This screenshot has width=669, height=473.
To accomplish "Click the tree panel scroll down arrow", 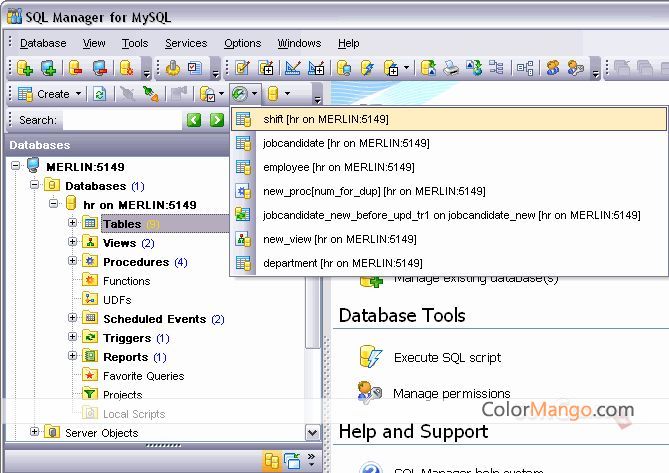I will coord(312,432).
